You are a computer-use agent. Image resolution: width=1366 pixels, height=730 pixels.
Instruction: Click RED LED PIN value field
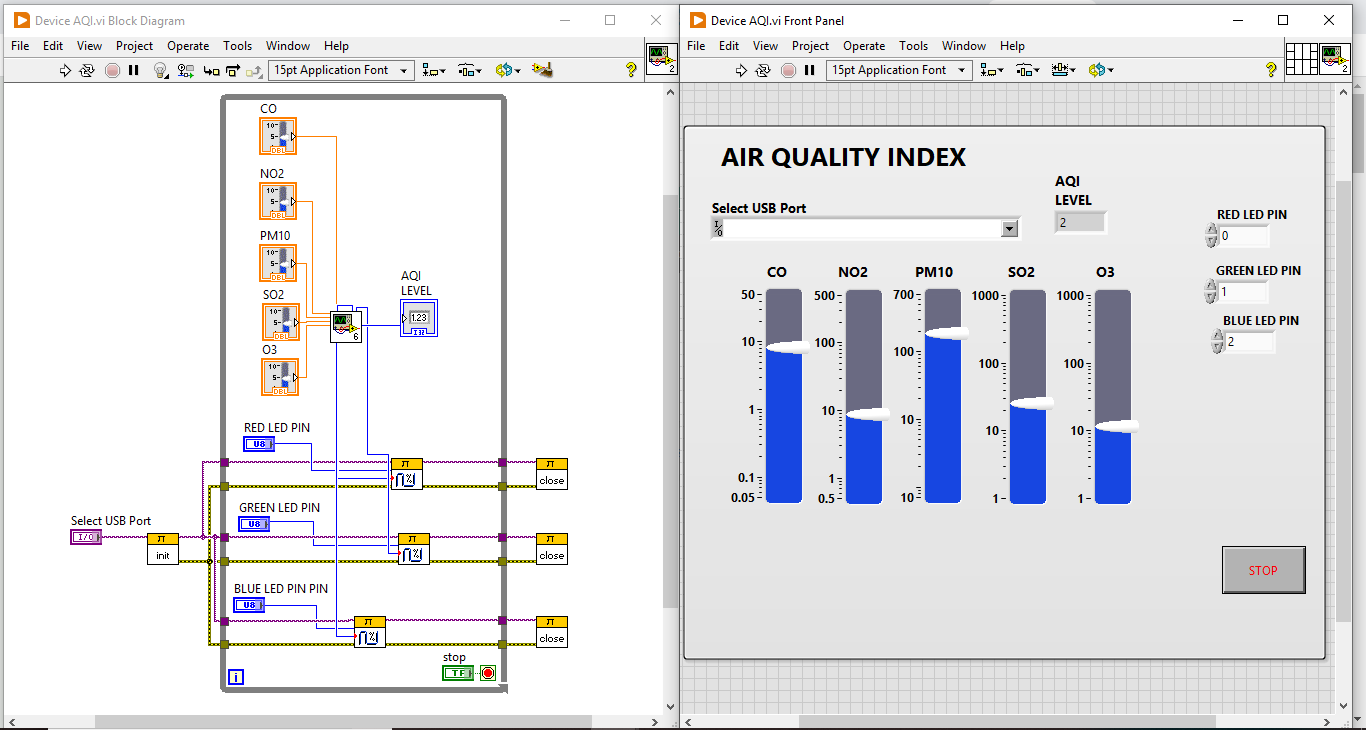(1243, 236)
